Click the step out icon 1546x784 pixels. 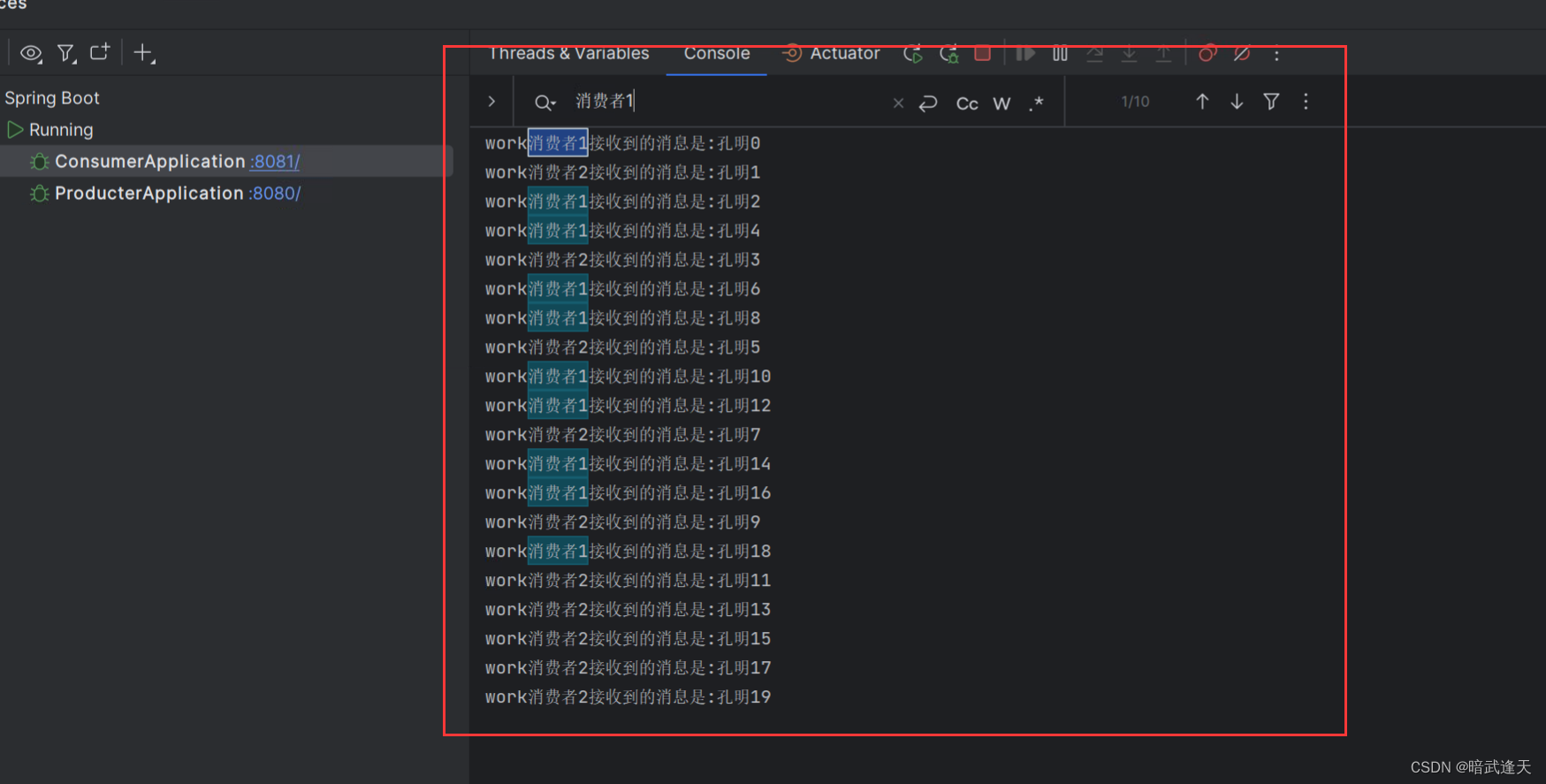[1163, 54]
